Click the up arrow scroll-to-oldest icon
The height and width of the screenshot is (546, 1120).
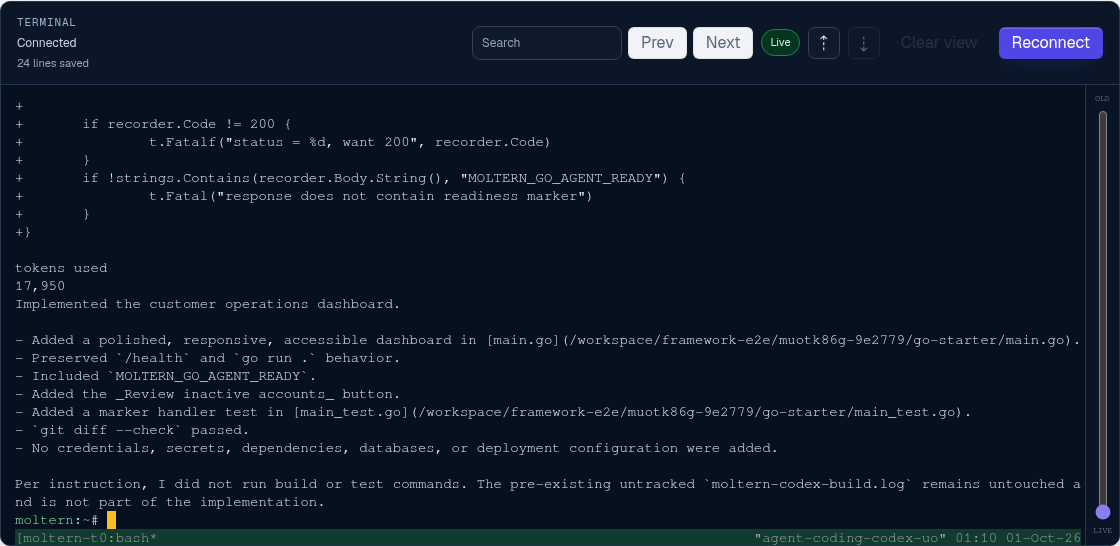coord(824,43)
